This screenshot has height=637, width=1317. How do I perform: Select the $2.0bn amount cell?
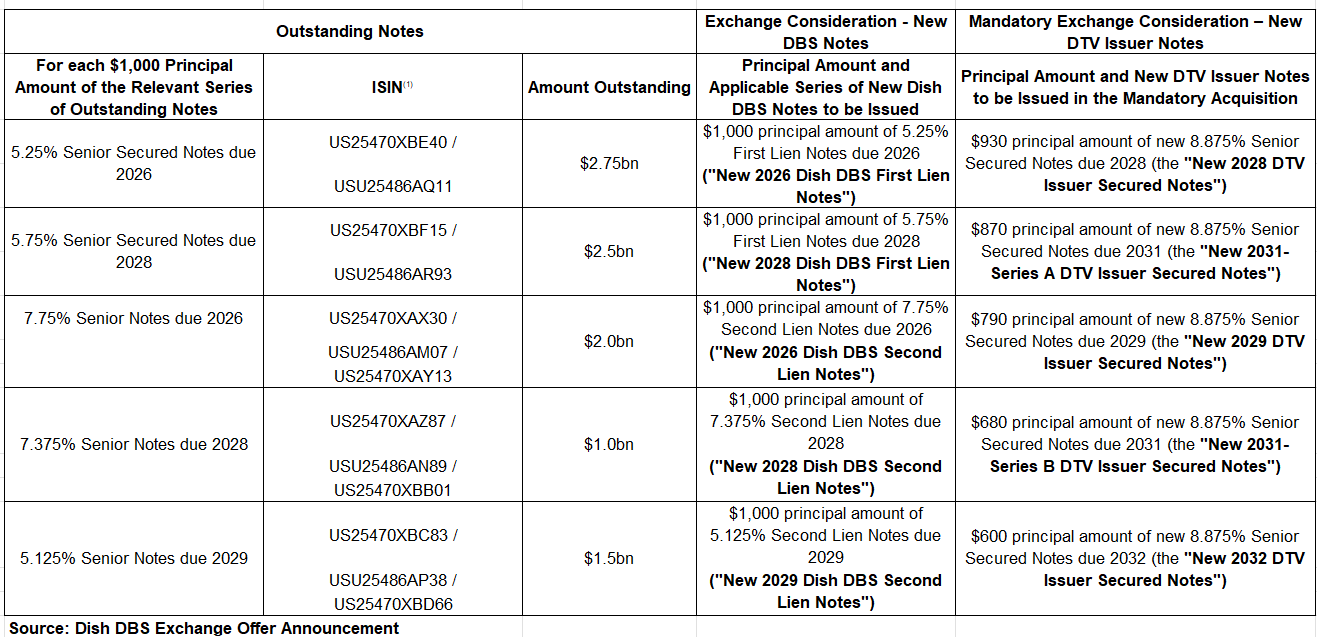tap(609, 341)
